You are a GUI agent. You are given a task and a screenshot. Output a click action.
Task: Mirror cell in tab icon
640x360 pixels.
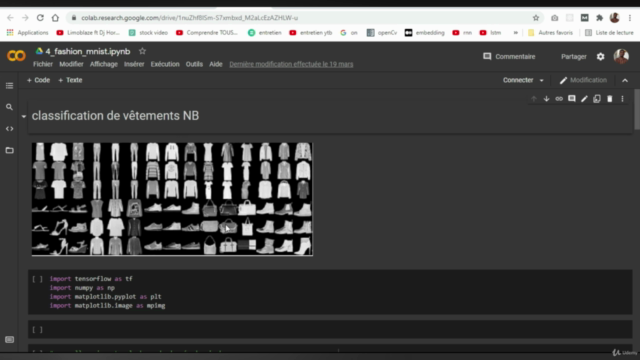pyautogui.click(x=597, y=99)
